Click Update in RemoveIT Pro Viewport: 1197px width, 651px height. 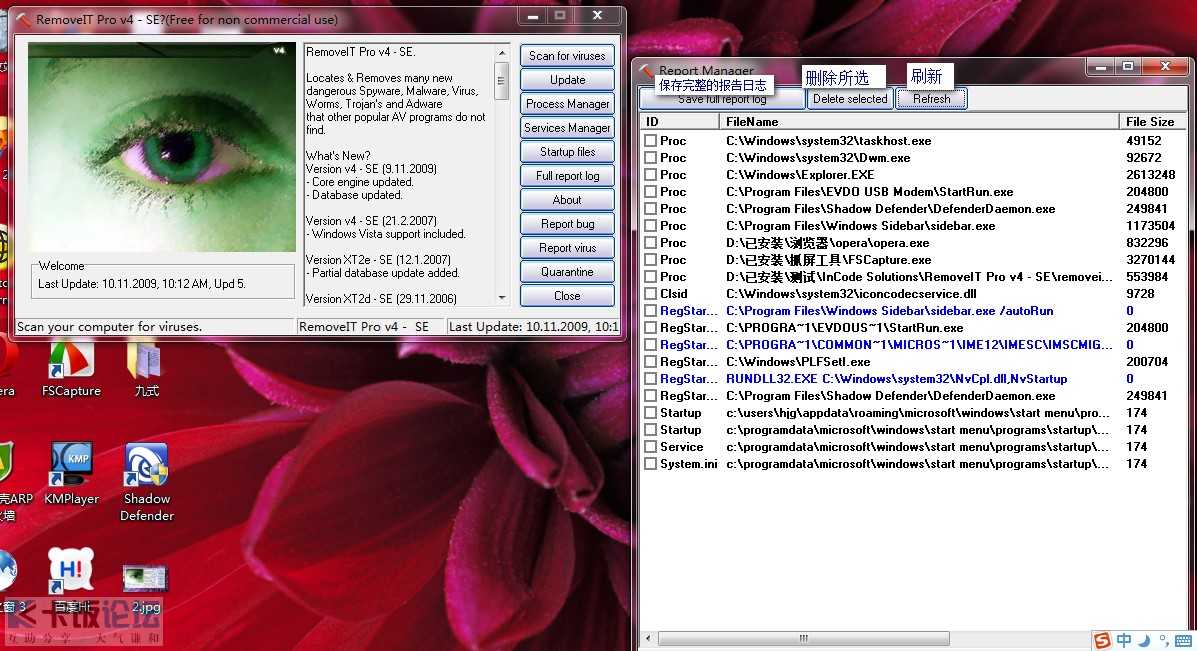click(x=567, y=80)
